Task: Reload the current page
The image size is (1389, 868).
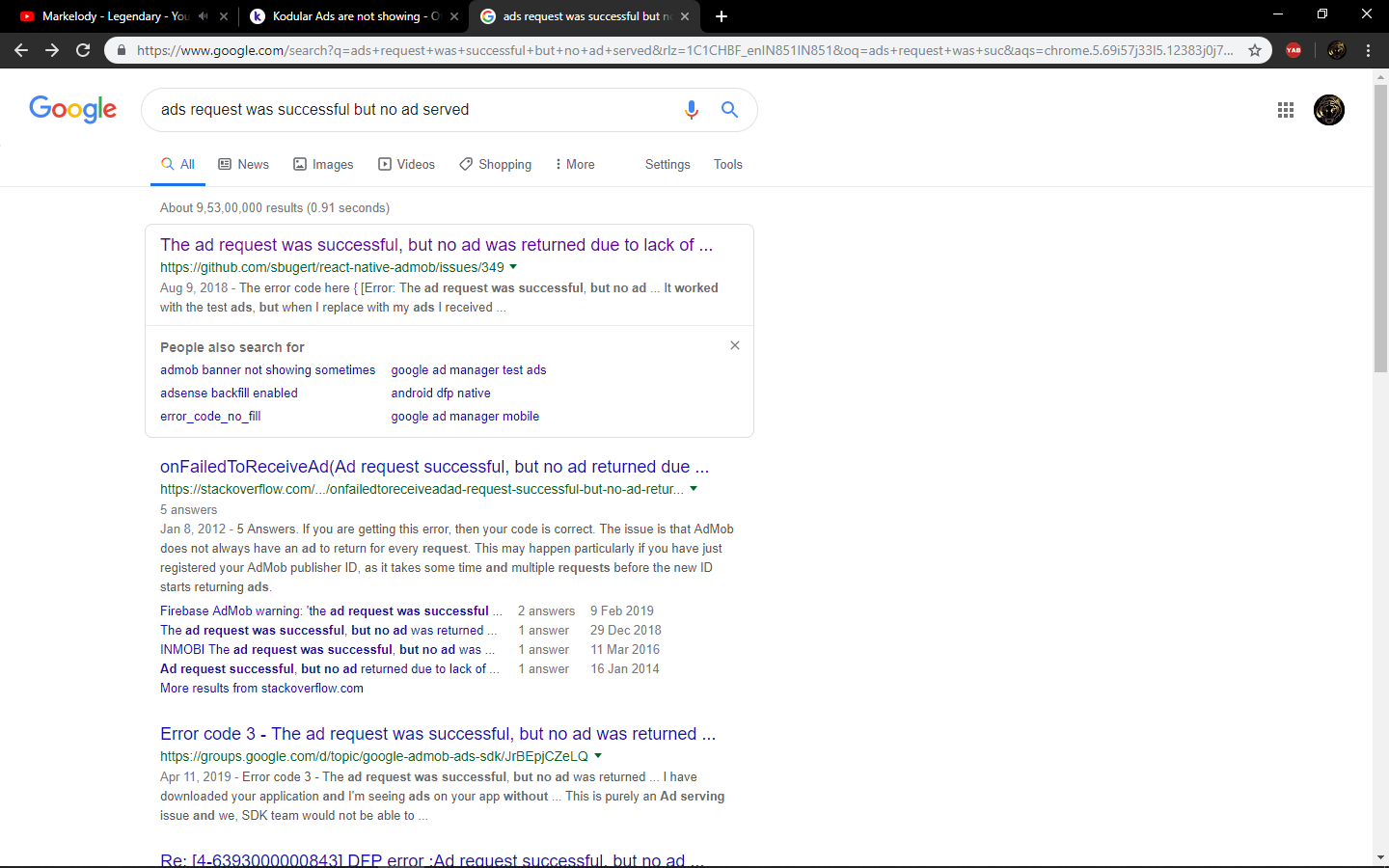Action: click(83, 50)
